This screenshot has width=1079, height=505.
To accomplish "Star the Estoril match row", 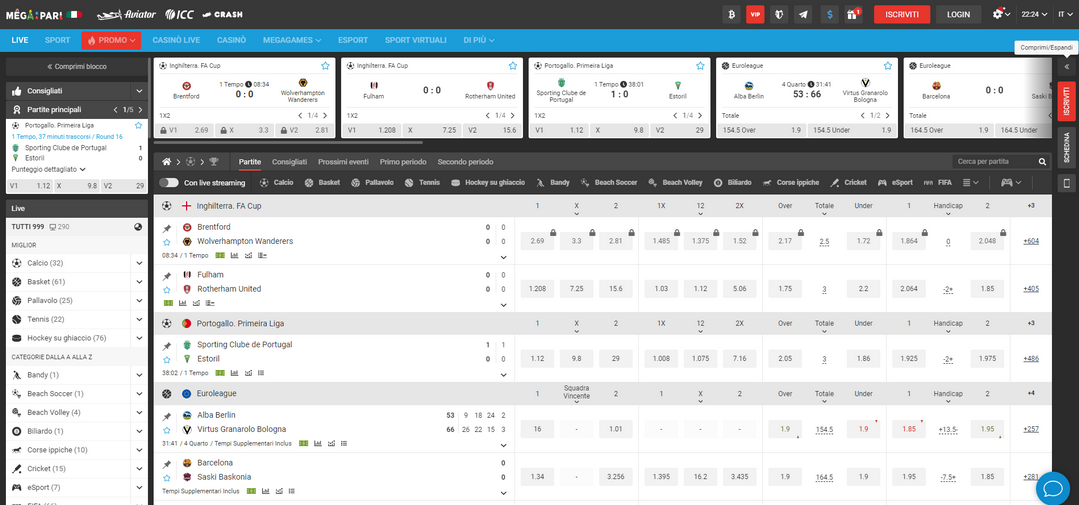I will click(167, 359).
